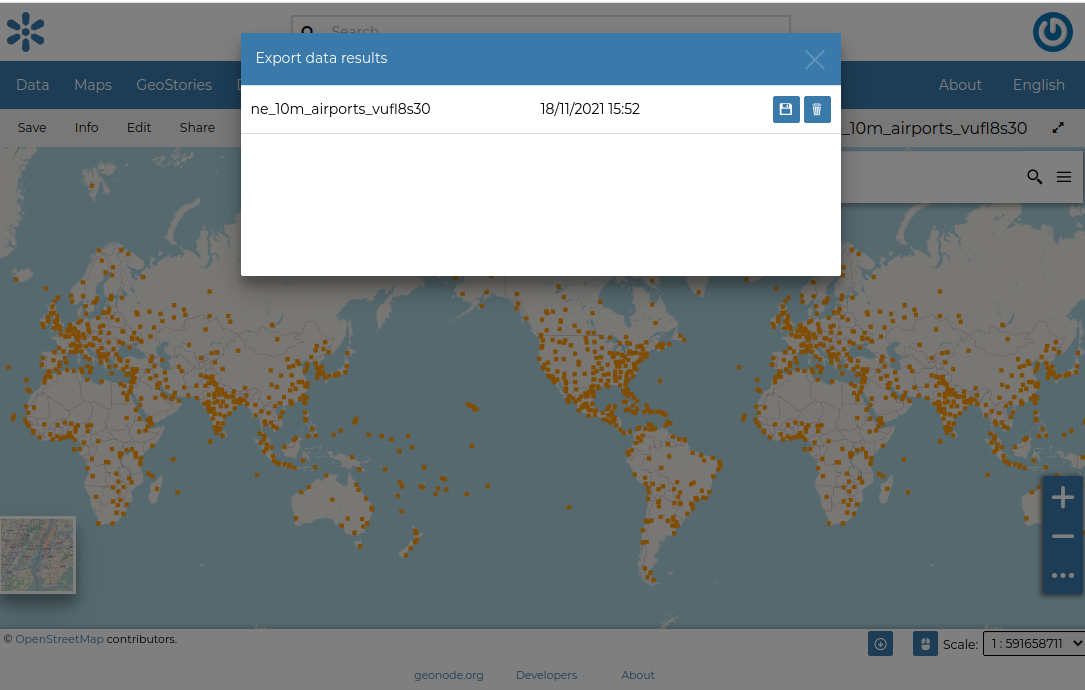Click the geonode.org footer link
The height and width of the screenshot is (690, 1085).
(x=448, y=675)
